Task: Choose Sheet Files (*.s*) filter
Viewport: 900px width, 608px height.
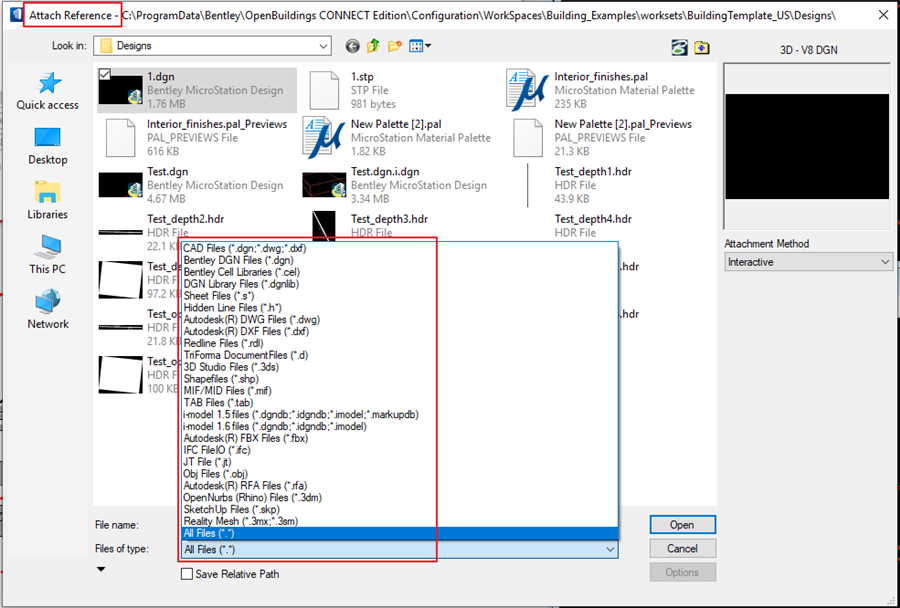Action: point(399,296)
